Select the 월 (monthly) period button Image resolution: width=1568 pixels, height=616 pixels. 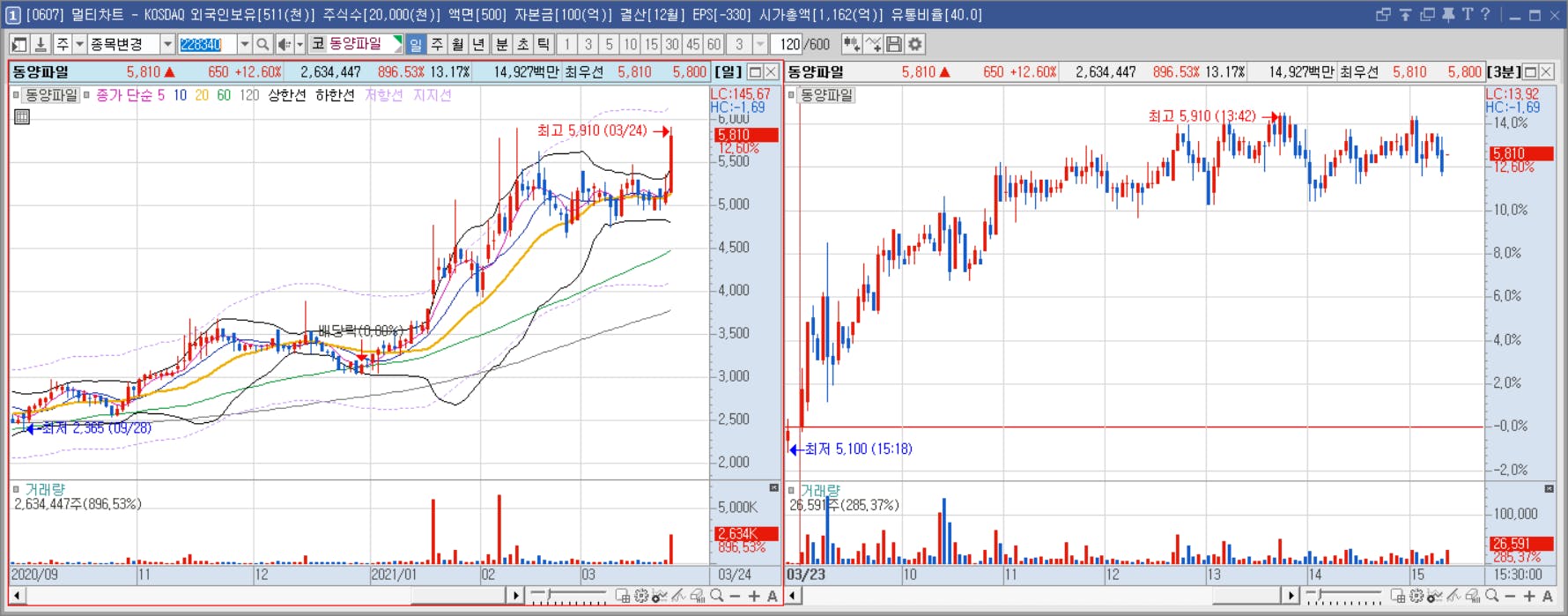pos(458,44)
